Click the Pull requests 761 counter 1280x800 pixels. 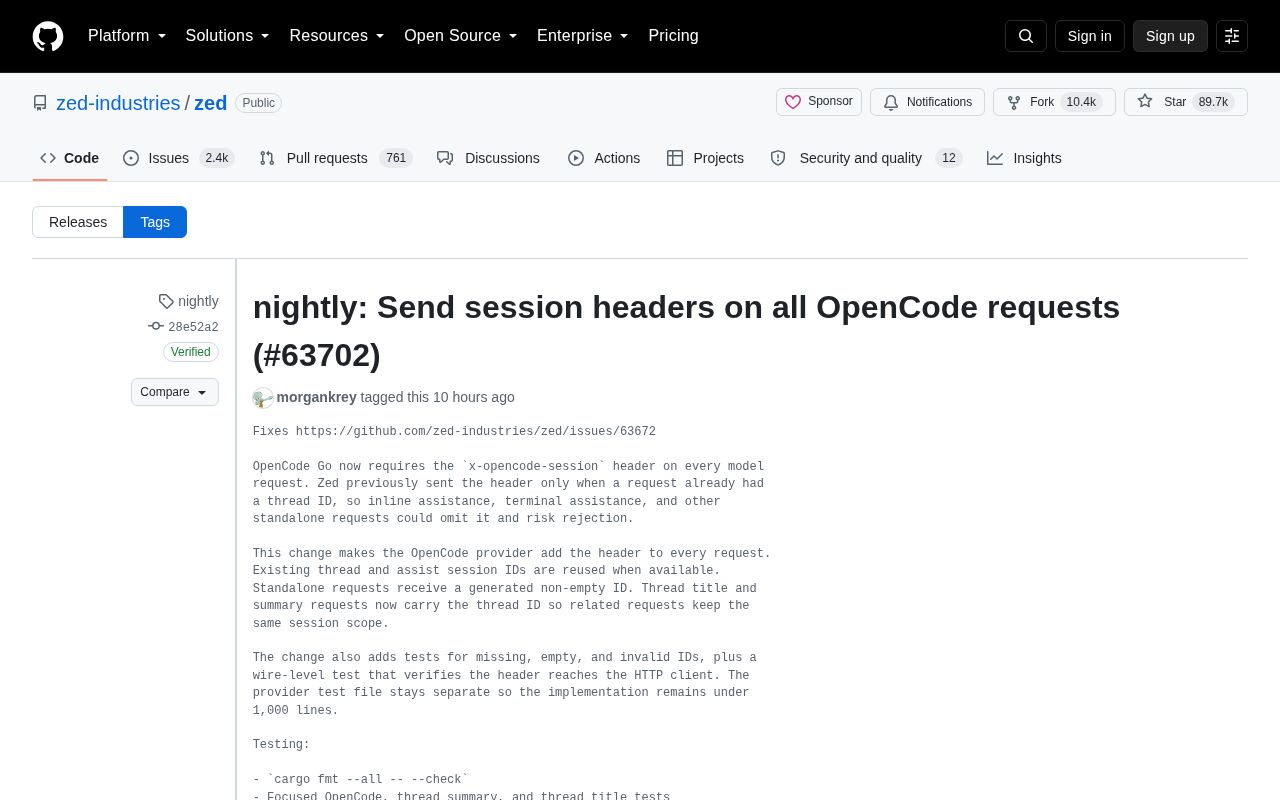click(396, 158)
